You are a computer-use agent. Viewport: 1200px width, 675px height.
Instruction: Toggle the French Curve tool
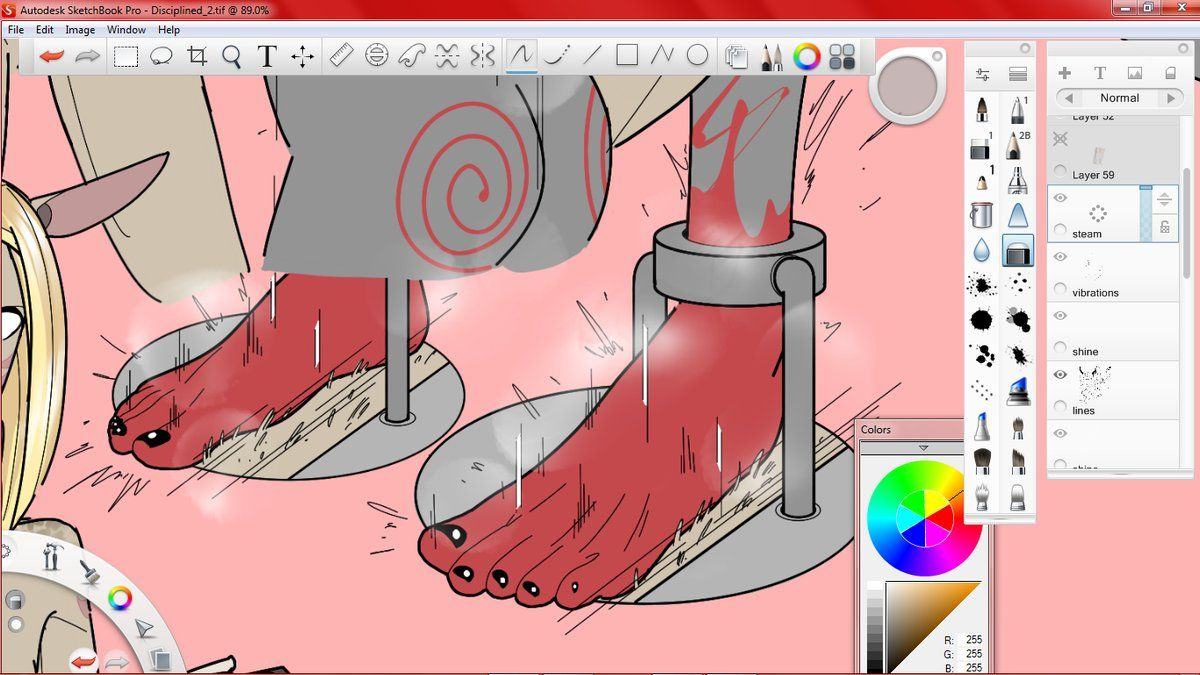coord(412,55)
